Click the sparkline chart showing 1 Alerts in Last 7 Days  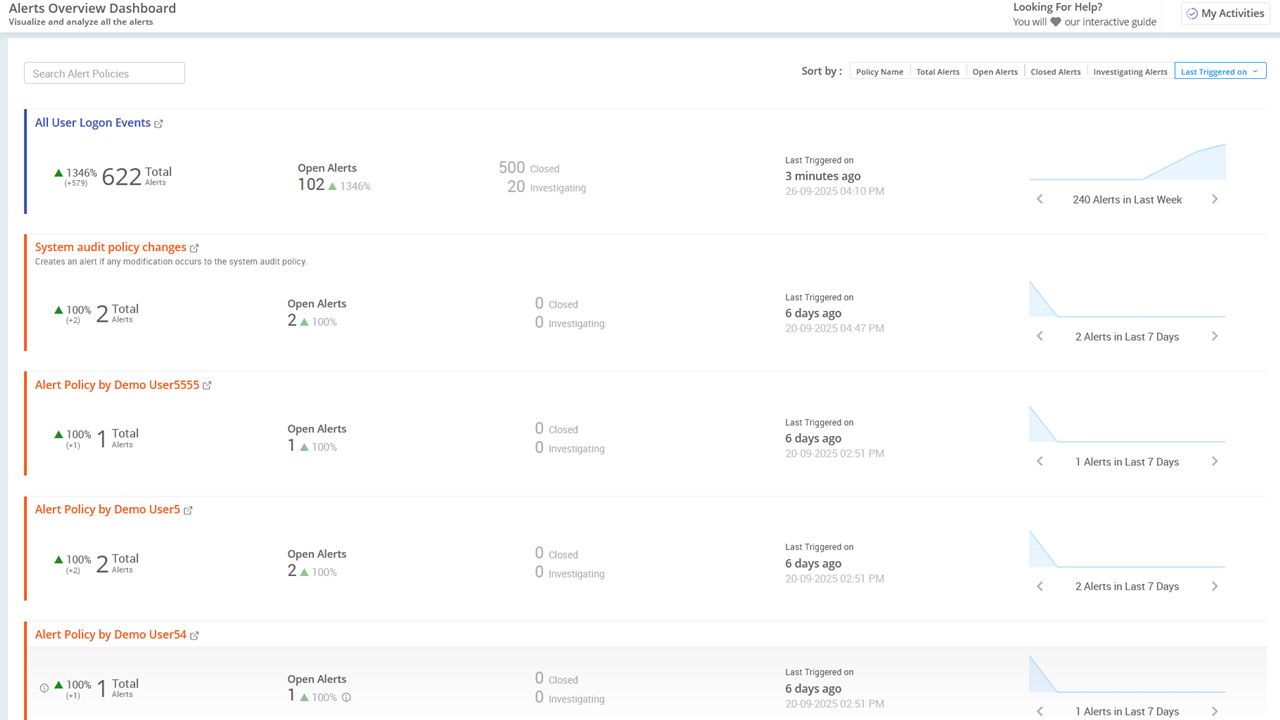pyautogui.click(x=1127, y=425)
